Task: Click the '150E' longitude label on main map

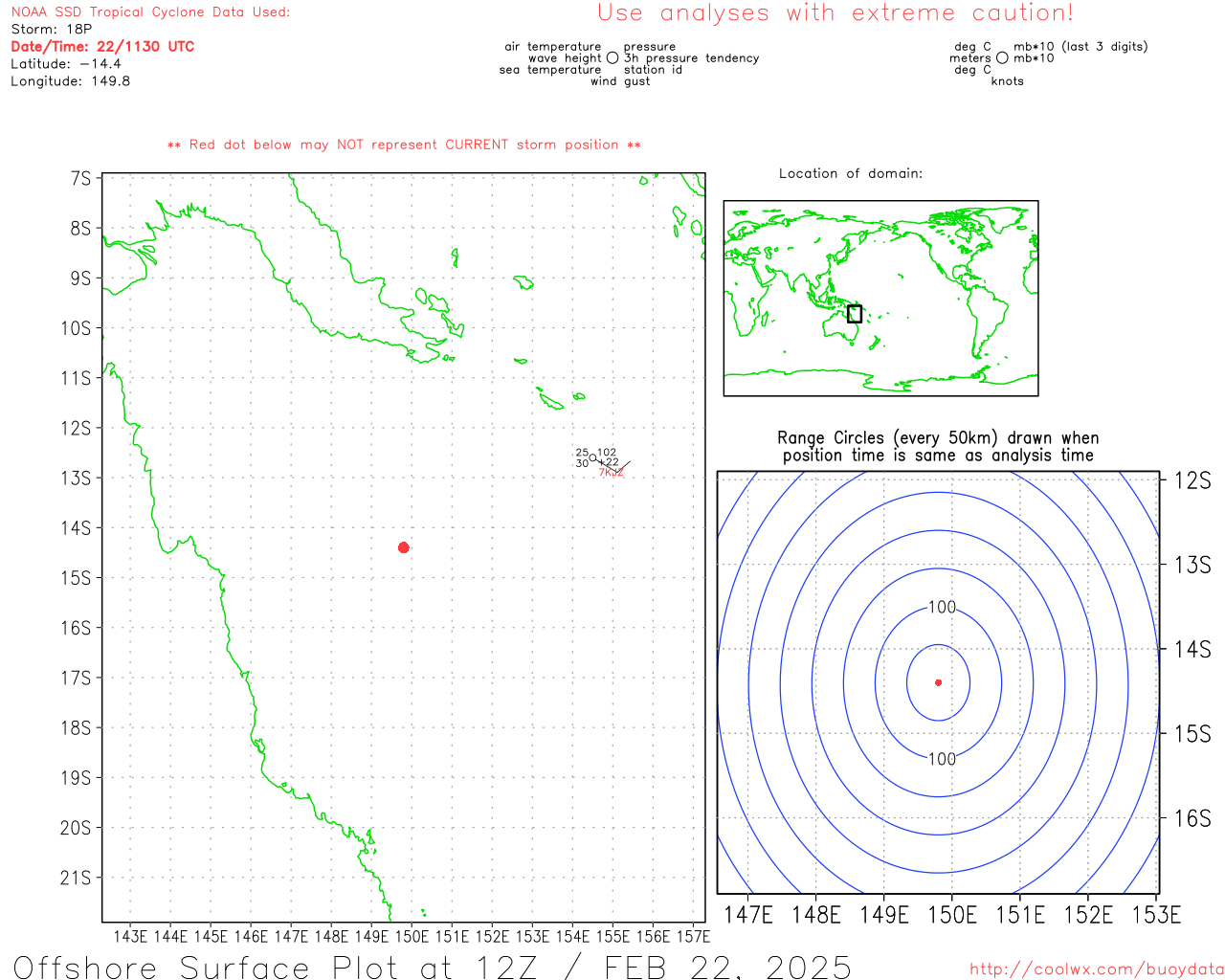Action: click(x=412, y=936)
